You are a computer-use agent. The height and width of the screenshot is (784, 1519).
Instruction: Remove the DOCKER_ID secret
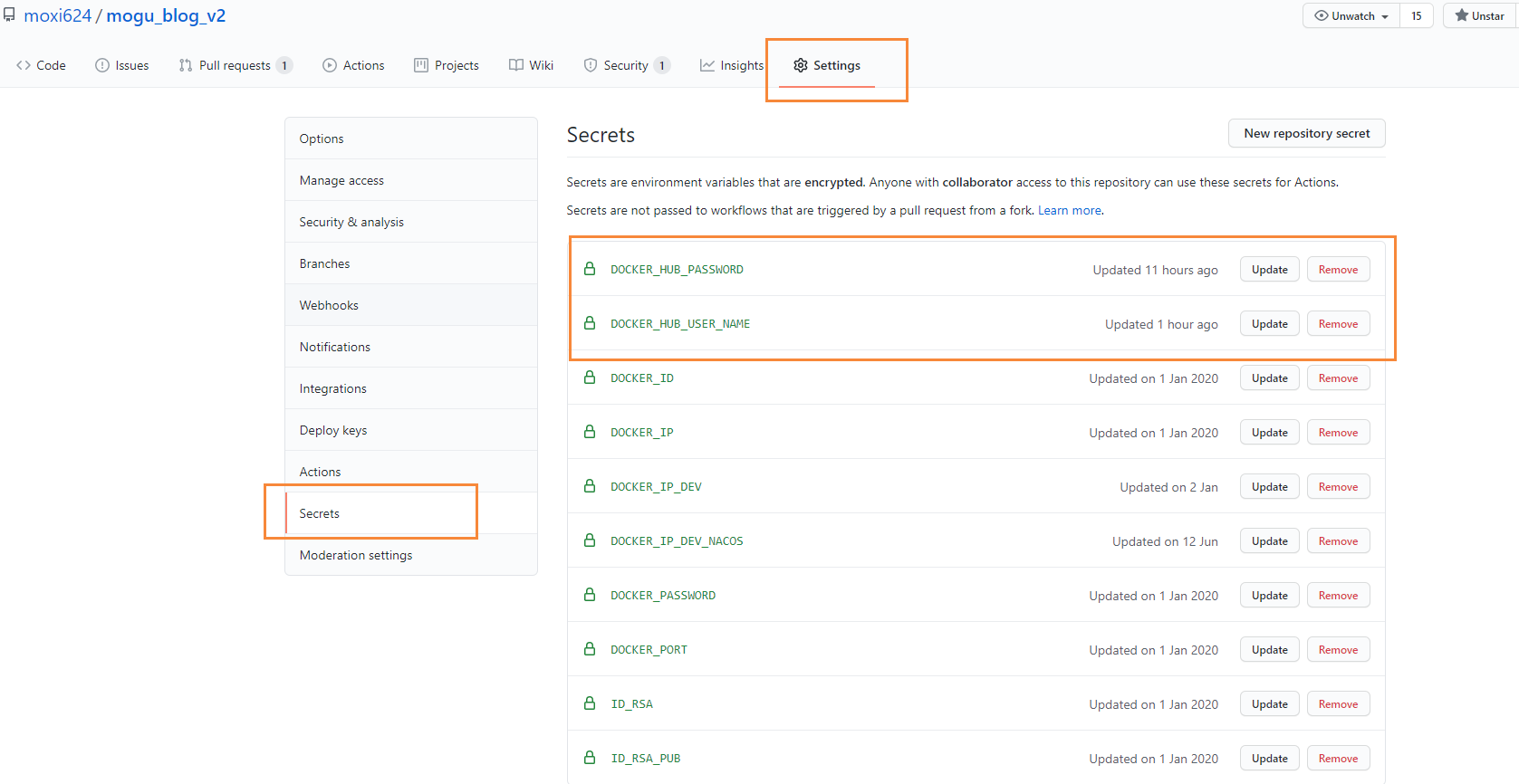click(x=1338, y=378)
